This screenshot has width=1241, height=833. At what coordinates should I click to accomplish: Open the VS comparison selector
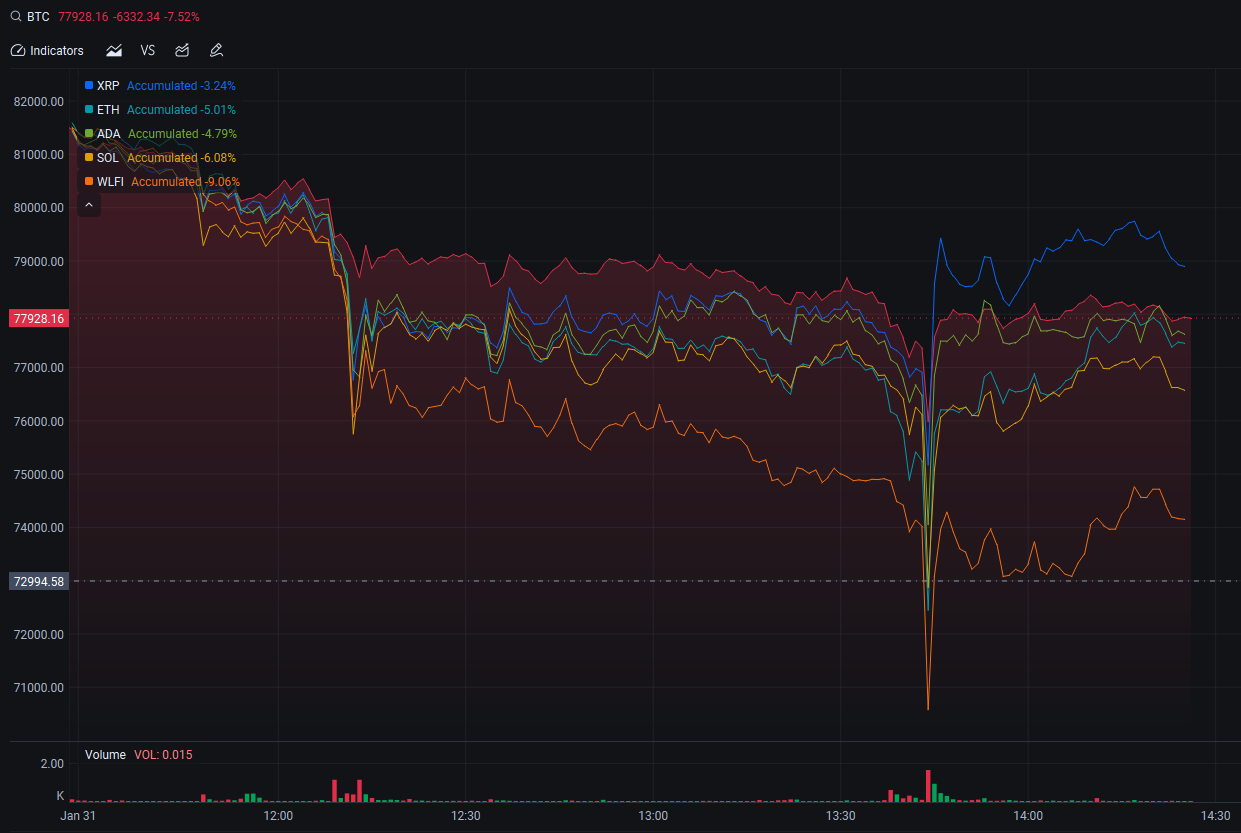tap(148, 50)
